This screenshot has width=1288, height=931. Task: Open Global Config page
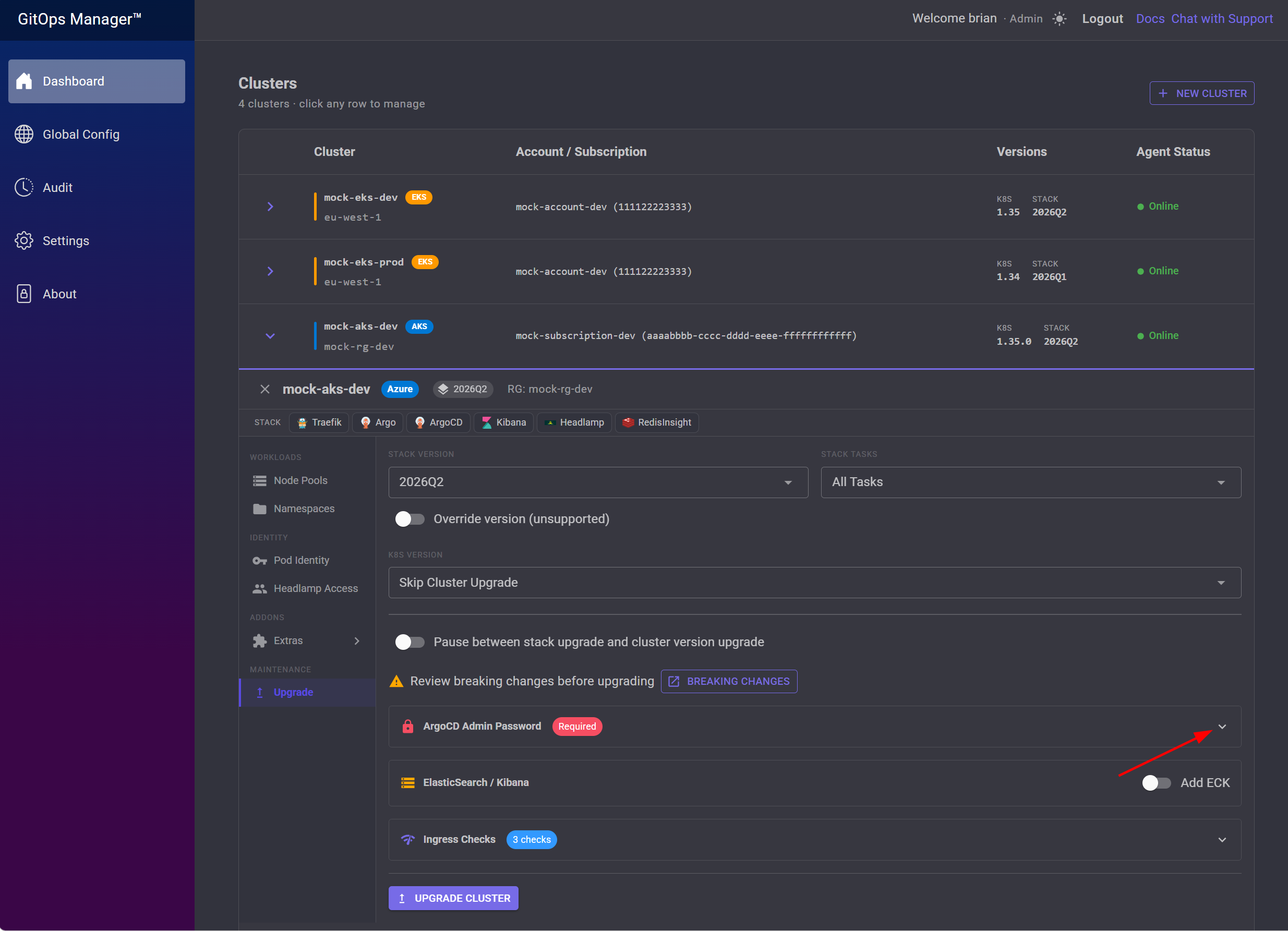pos(97,135)
